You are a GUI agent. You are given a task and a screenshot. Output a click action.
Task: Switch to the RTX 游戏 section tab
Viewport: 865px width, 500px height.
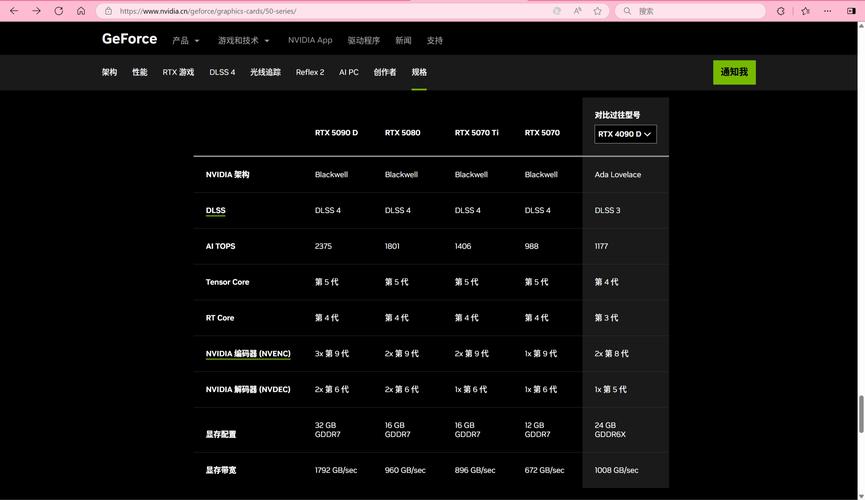[178, 72]
